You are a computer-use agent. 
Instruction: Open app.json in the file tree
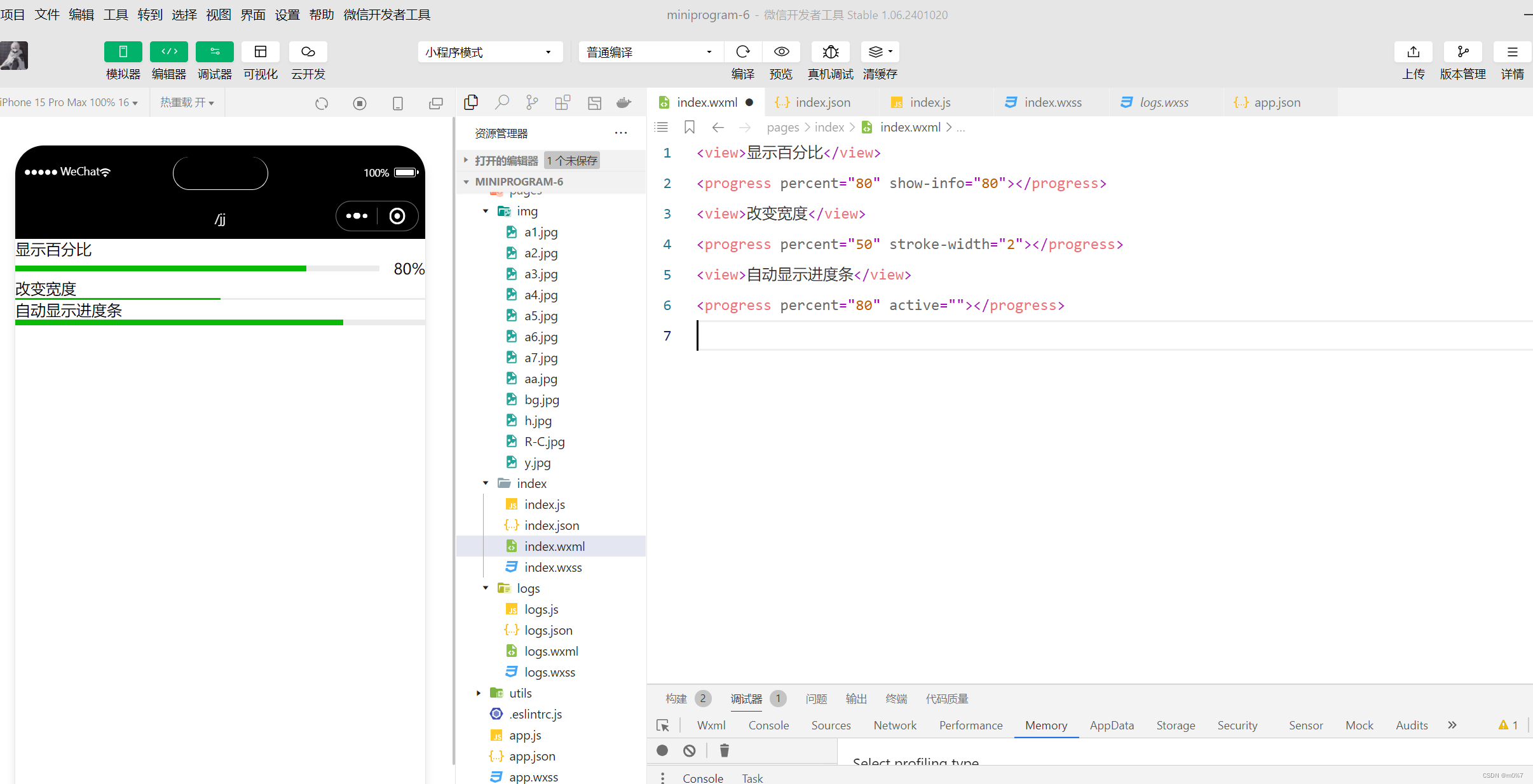pyautogui.click(x=532, y=756)
